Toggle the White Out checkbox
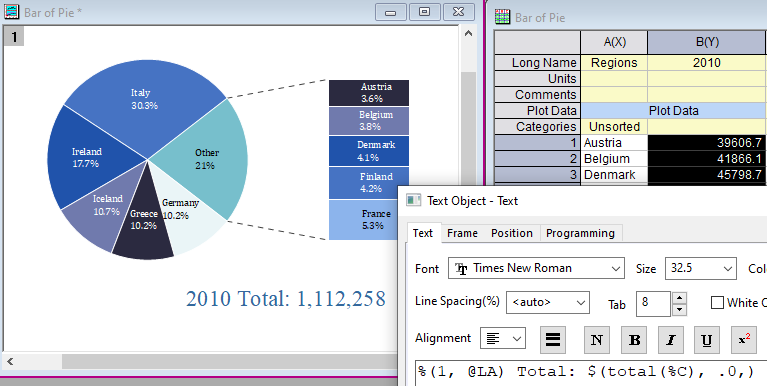Image resolution: width=767 pixels, height=386 pixels. pos(717,303)
